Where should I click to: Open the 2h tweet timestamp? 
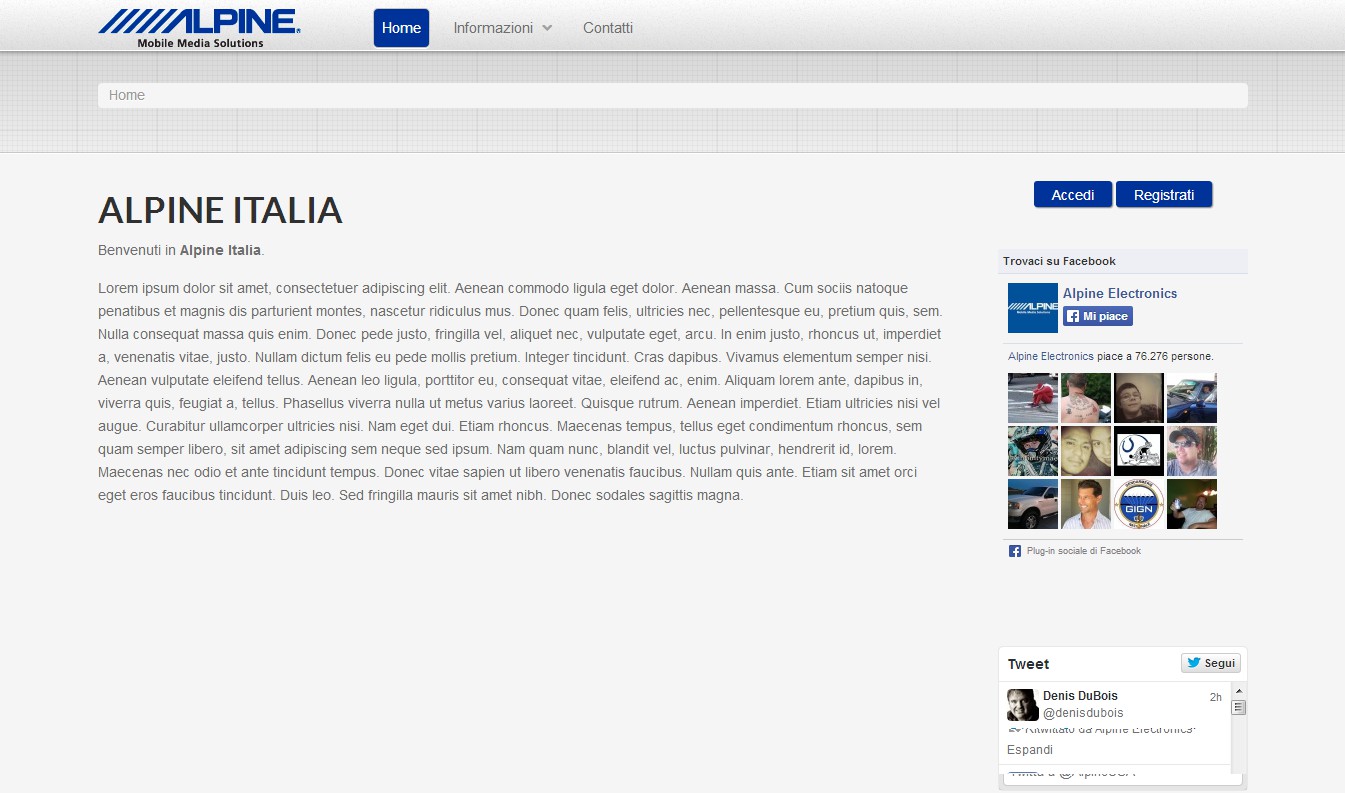tap(1216, 697)
